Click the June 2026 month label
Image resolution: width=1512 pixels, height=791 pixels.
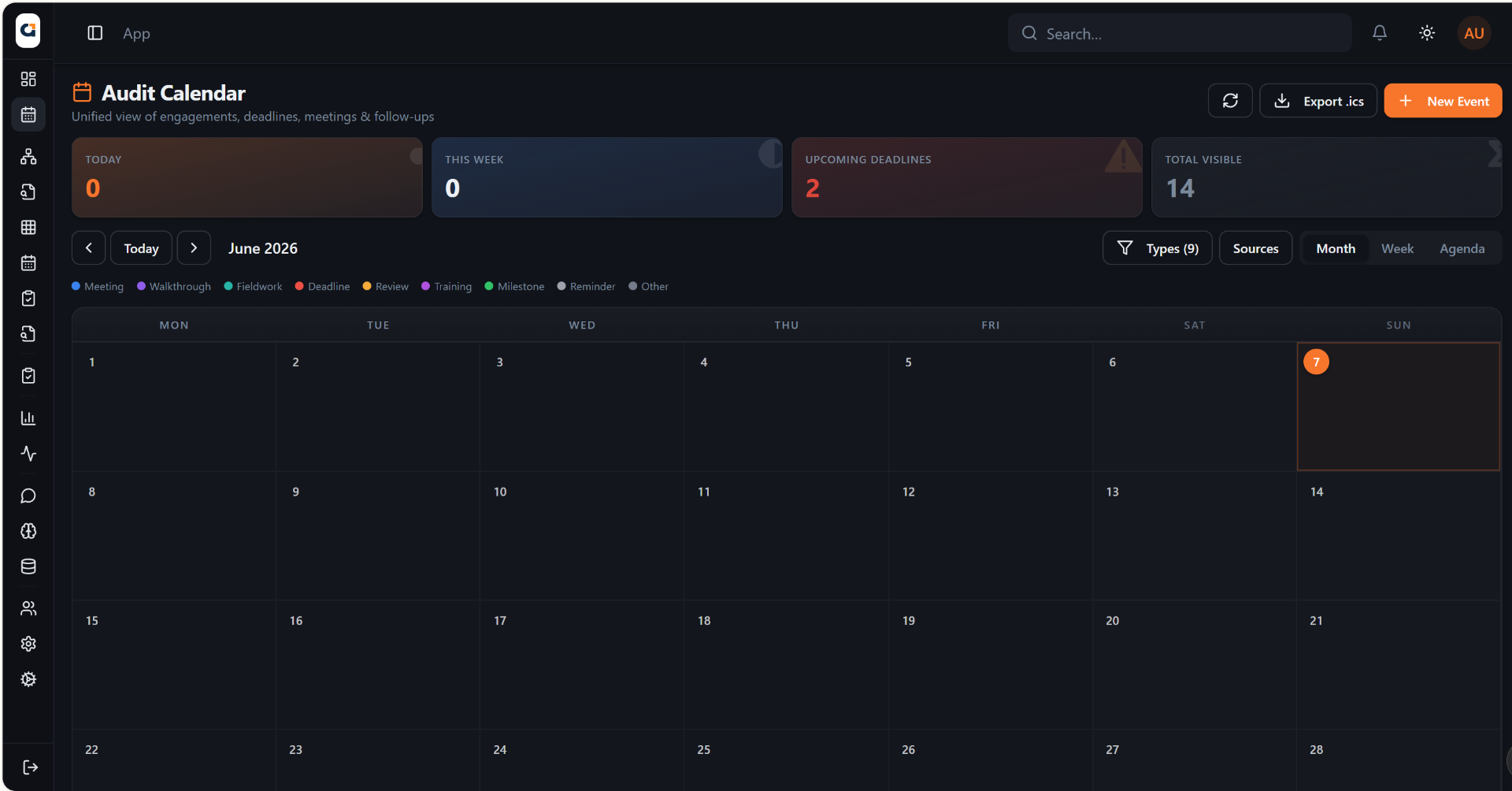pyautogui.click(x=263, y=248)
